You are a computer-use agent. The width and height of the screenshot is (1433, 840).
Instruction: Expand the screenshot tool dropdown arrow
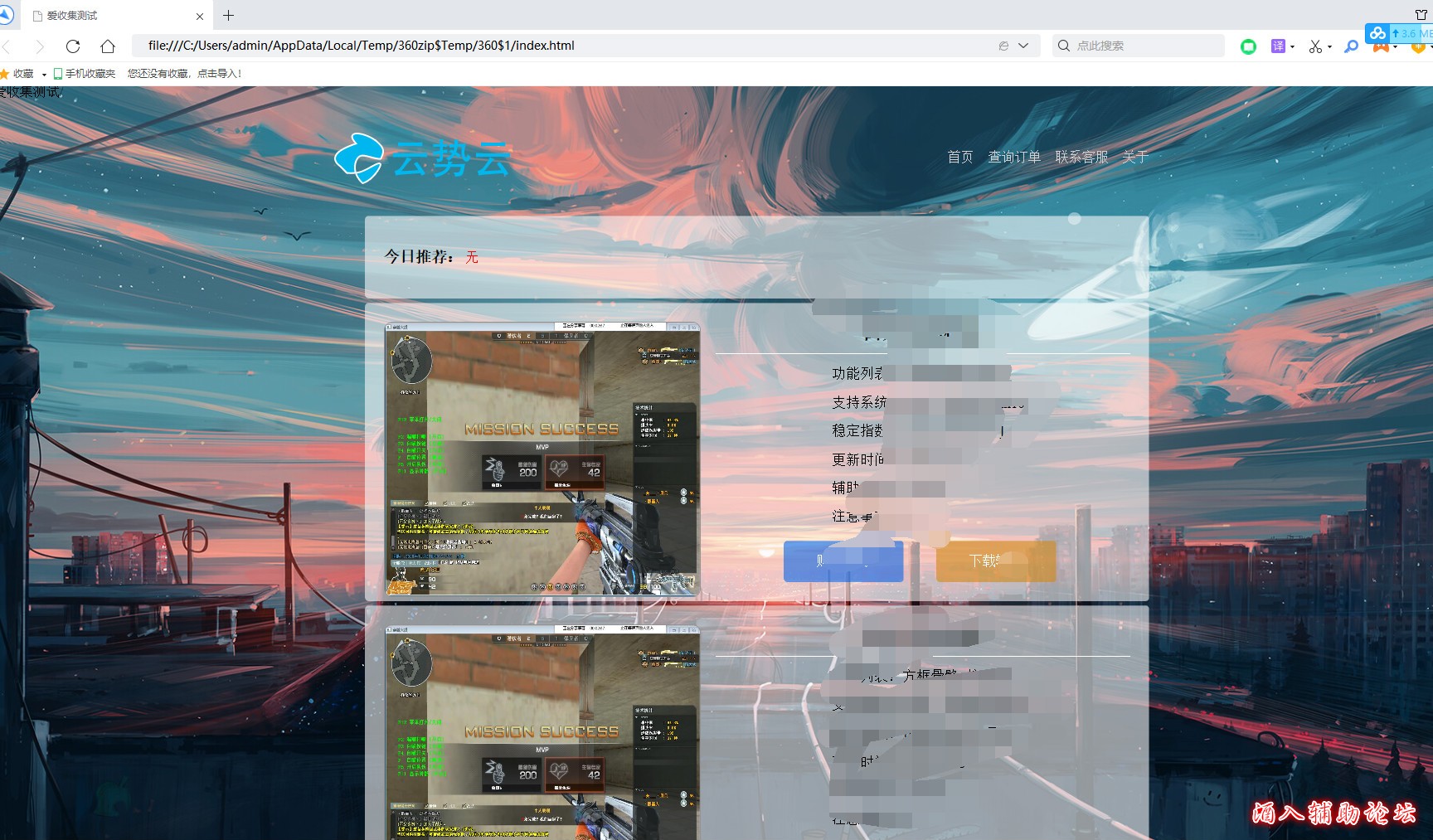(1329, 47)
